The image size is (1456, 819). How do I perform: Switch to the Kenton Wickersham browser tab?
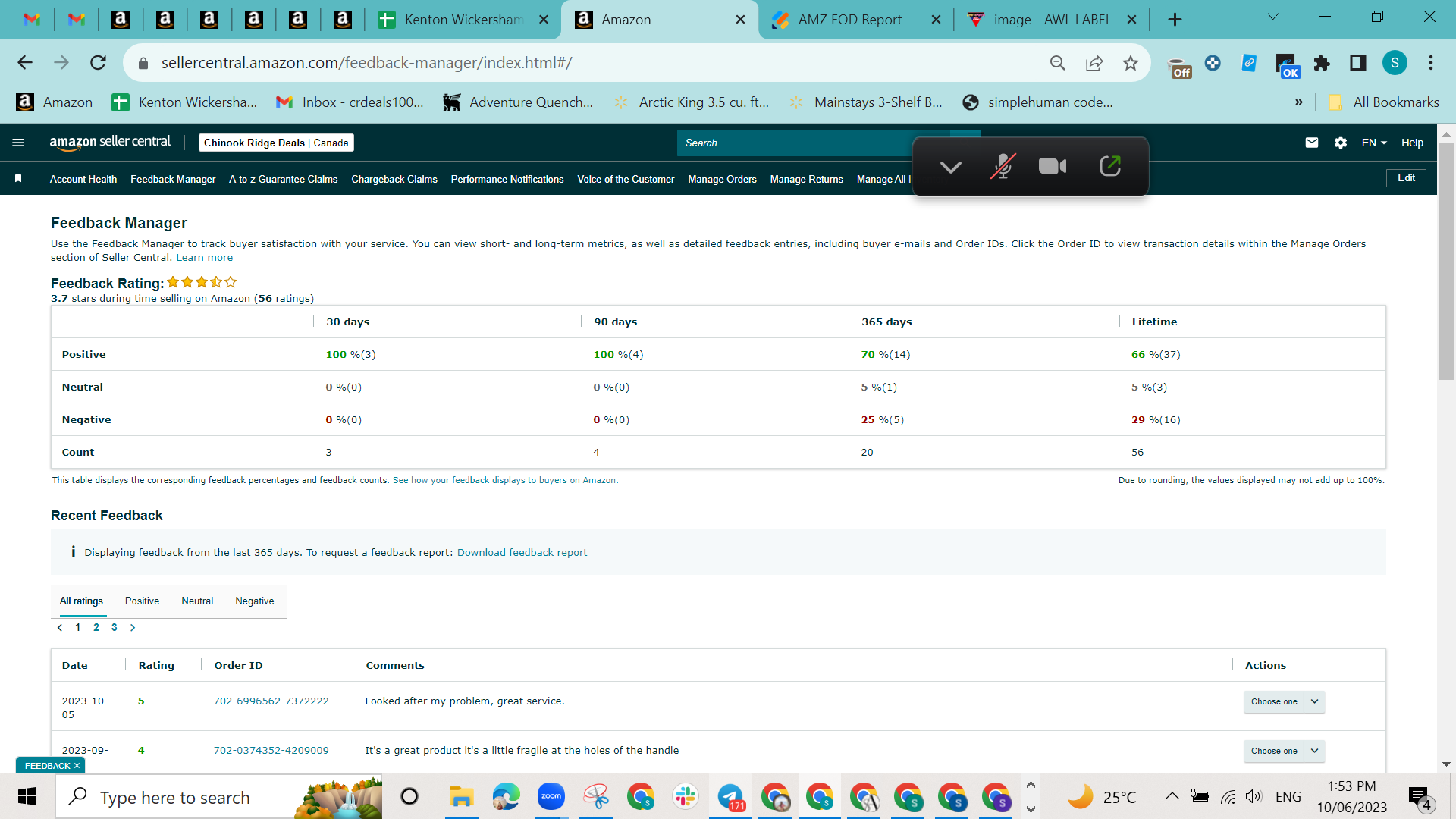(463, 20)
